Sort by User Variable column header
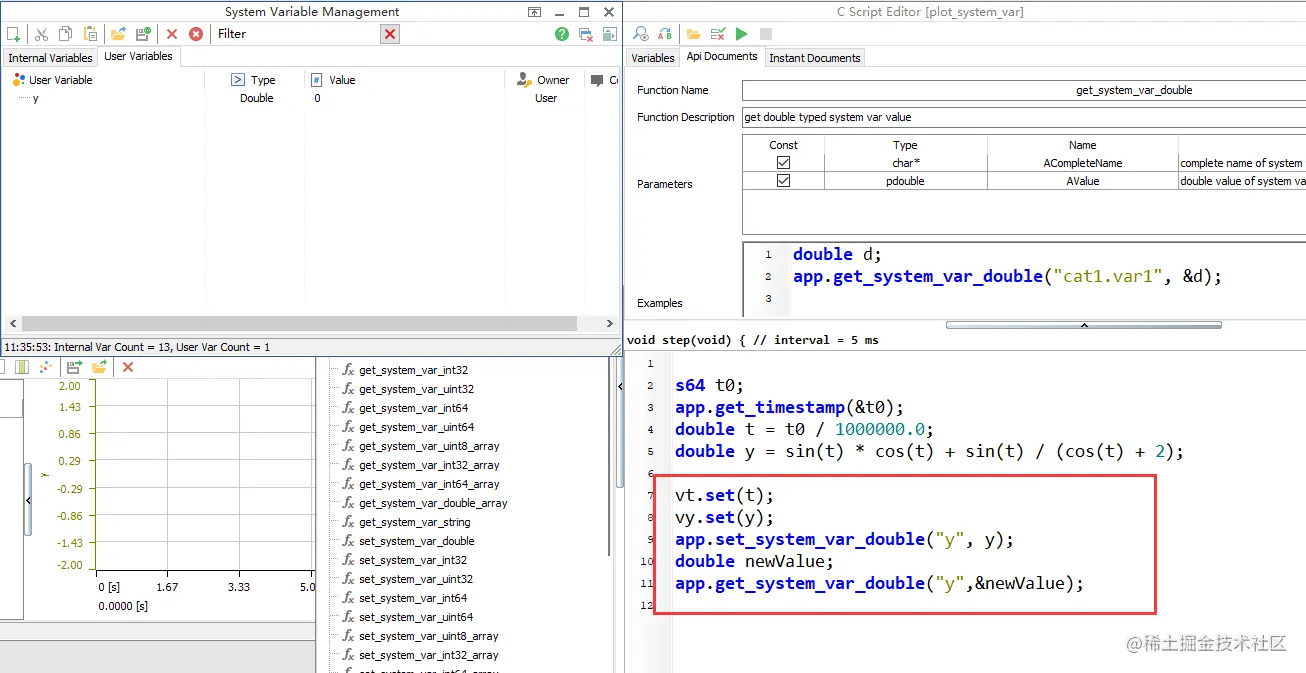The image size is (1306, 673). 102,80
